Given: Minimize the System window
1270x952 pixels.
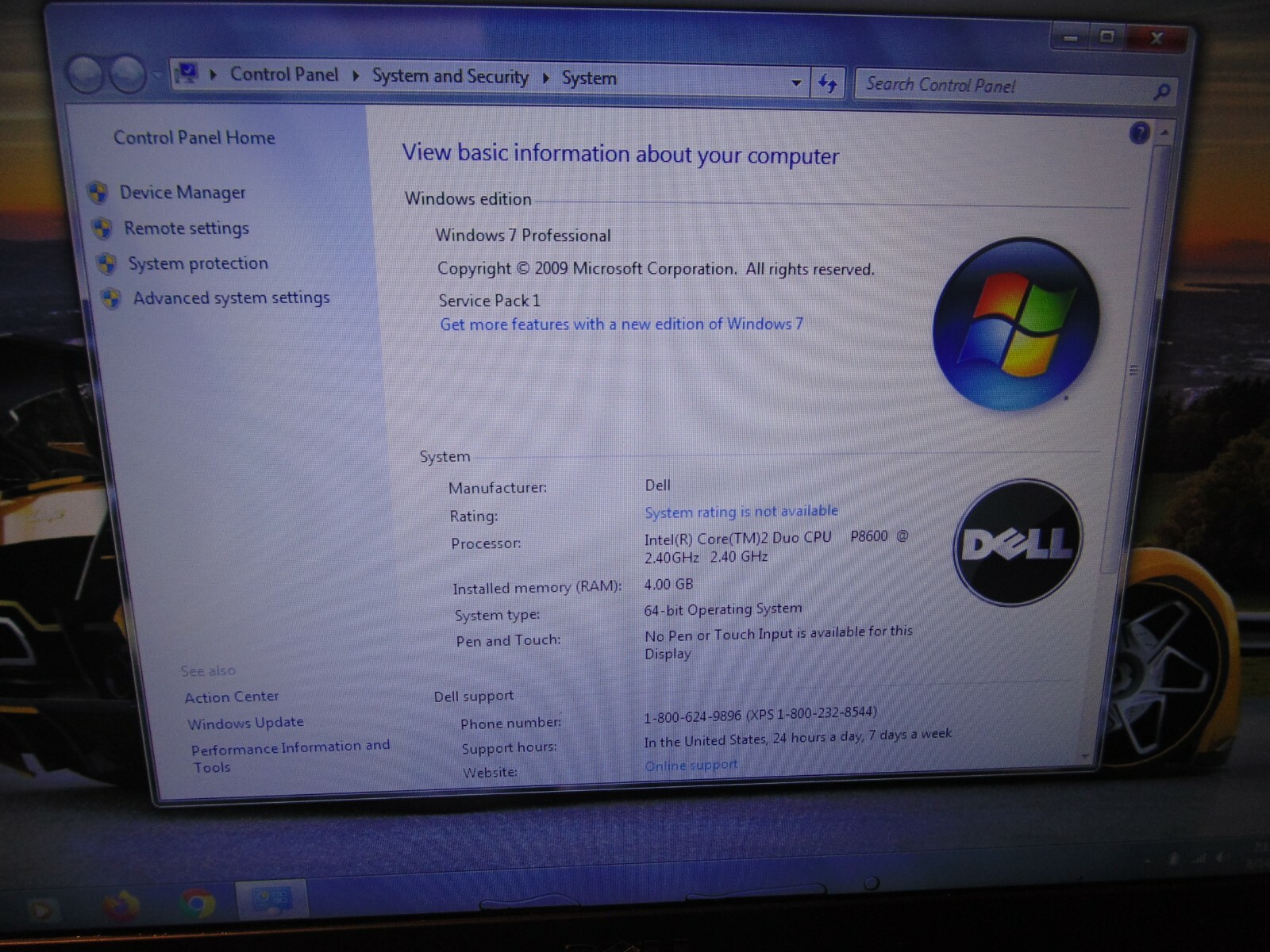Looking at the screenshot, I should pos(1070,37).
